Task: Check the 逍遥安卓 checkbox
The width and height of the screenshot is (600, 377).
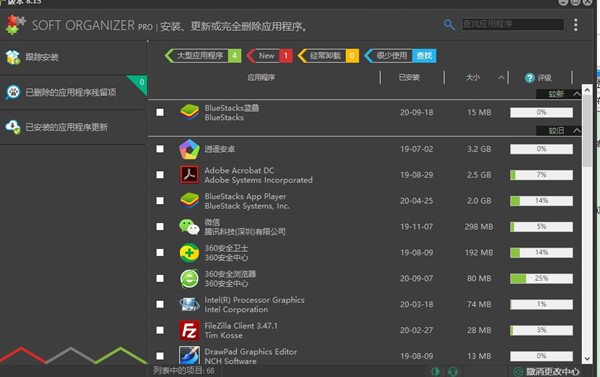Action: [160, 149]
